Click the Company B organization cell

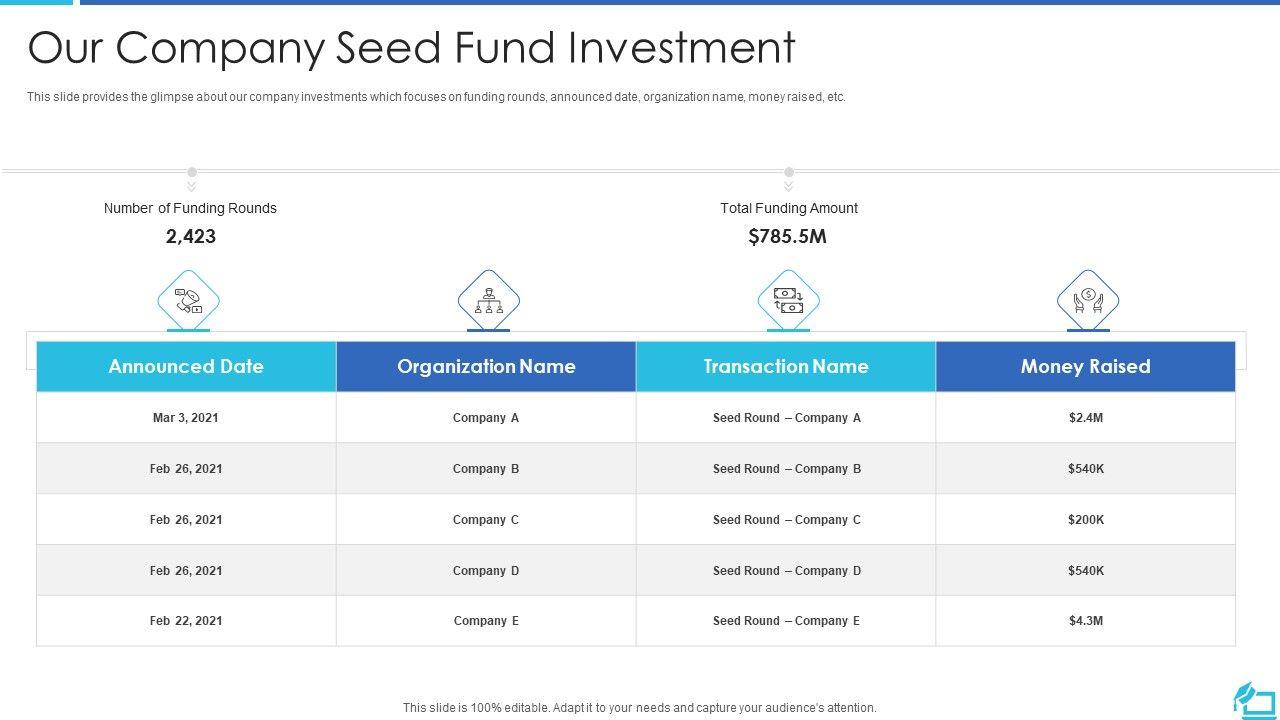[x=486, y=469]
